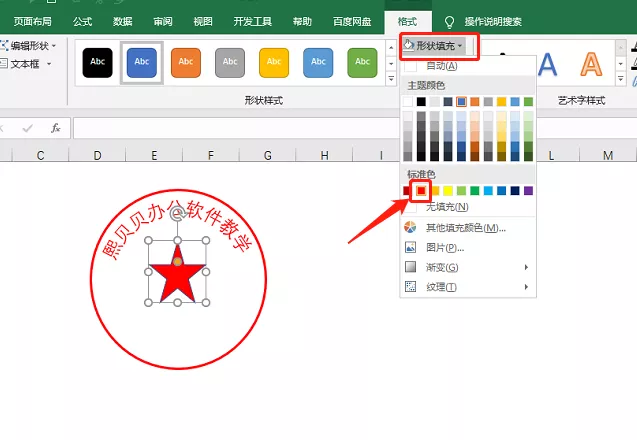Pick the dark red standard color
Viewport: 637px width, 440px height.
(407, 191)
